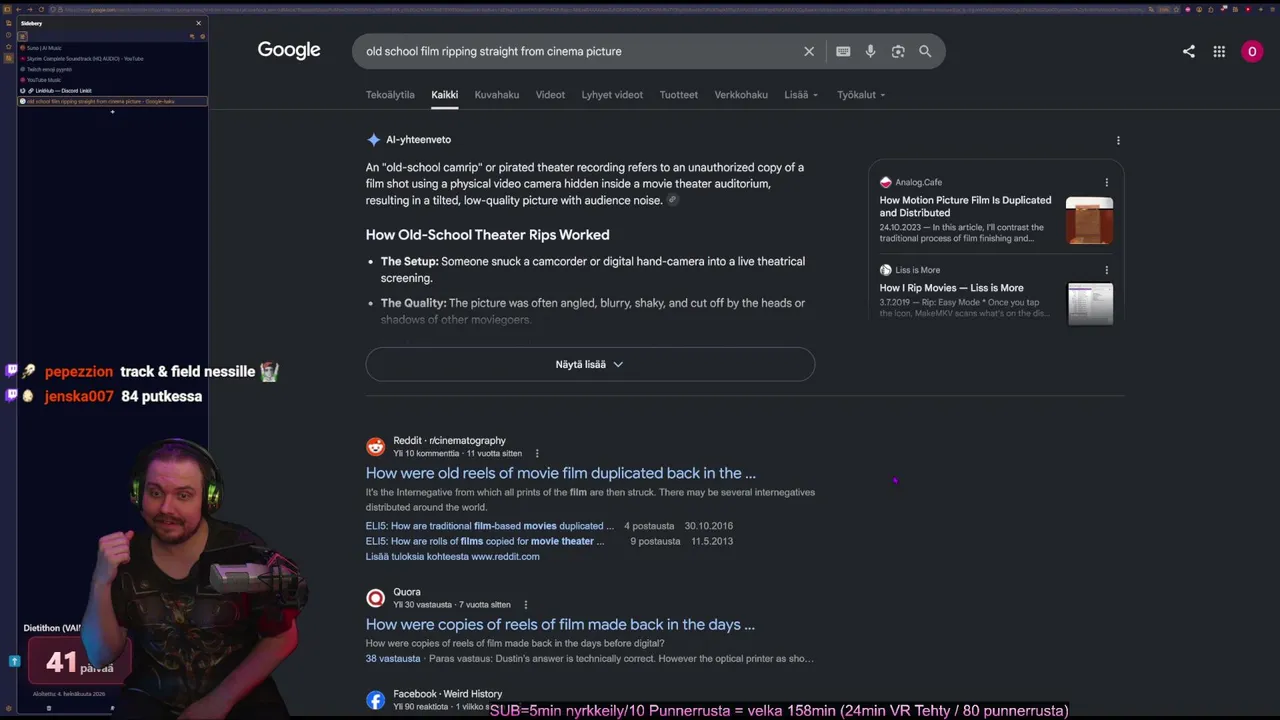1280x720 pixels.
Task: Click inside the Google search field
Action: point(580,51)
